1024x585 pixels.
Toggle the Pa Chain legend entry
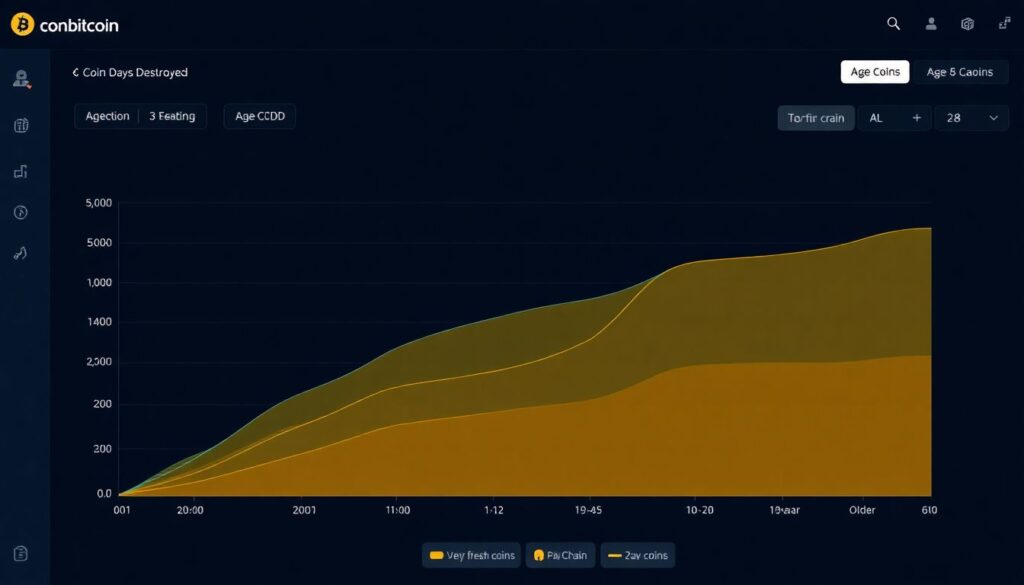[x=560, y=555]
